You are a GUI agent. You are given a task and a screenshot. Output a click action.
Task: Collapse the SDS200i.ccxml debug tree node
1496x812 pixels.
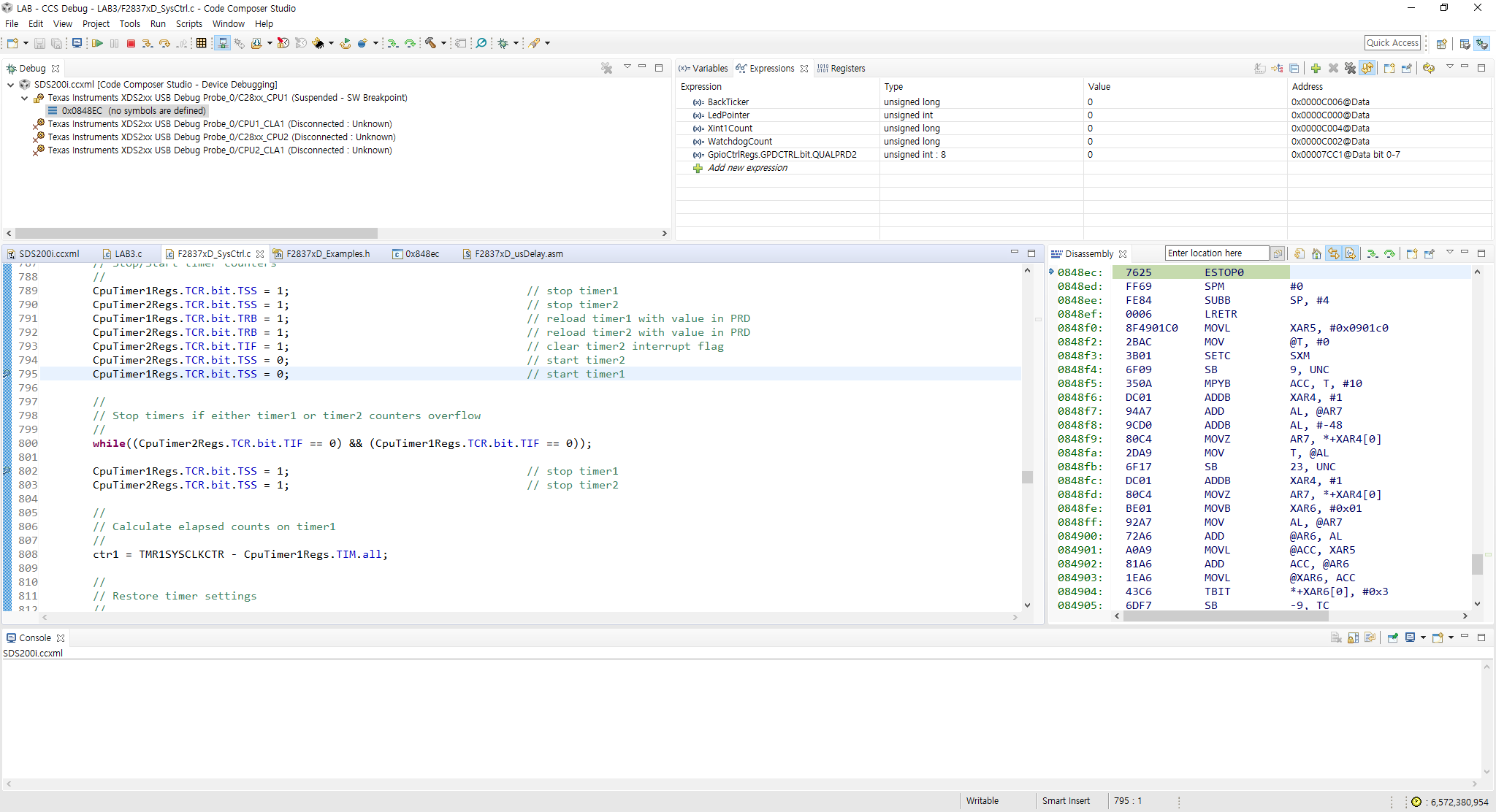tap(11, 85)
